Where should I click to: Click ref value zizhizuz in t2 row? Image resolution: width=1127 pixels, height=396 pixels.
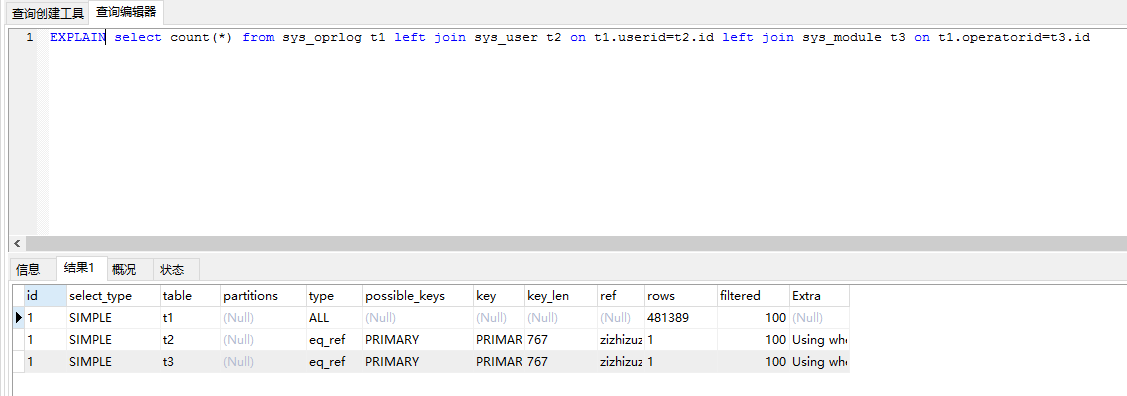(x=621, y=340)
